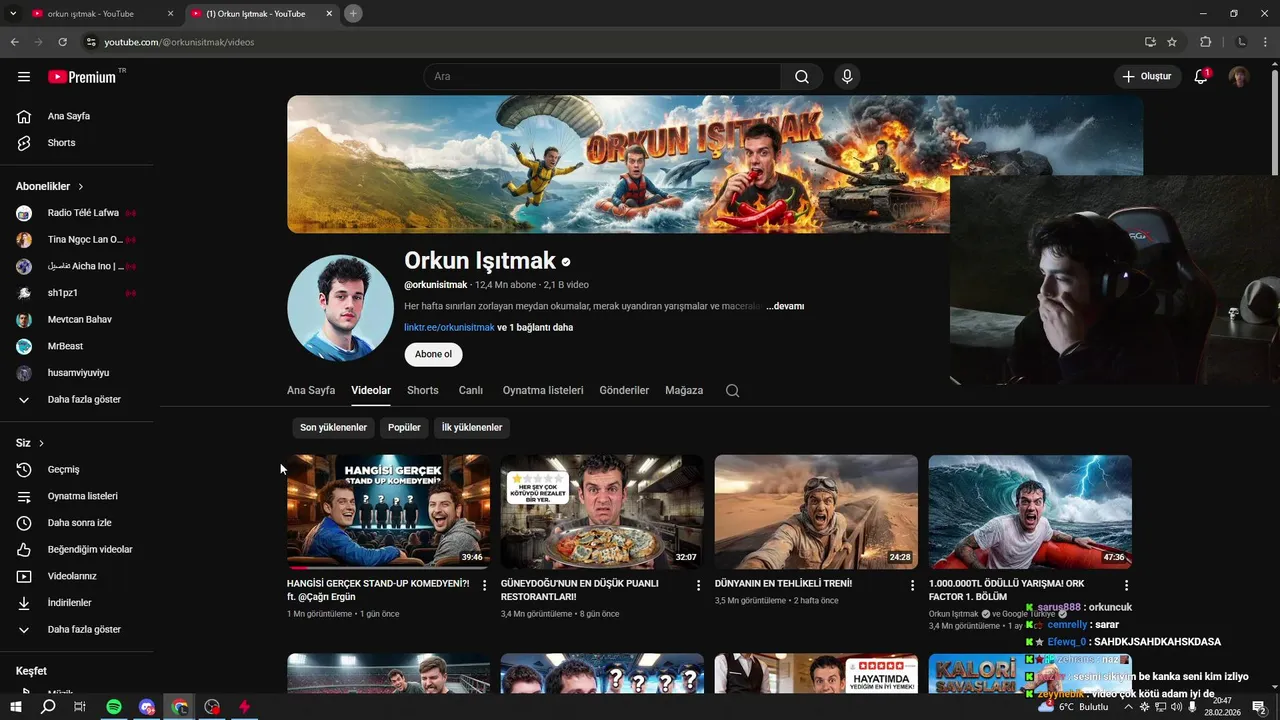Open a new Chrome tab
Screen dimensions: 1280x720
click(x=353, y=14)
